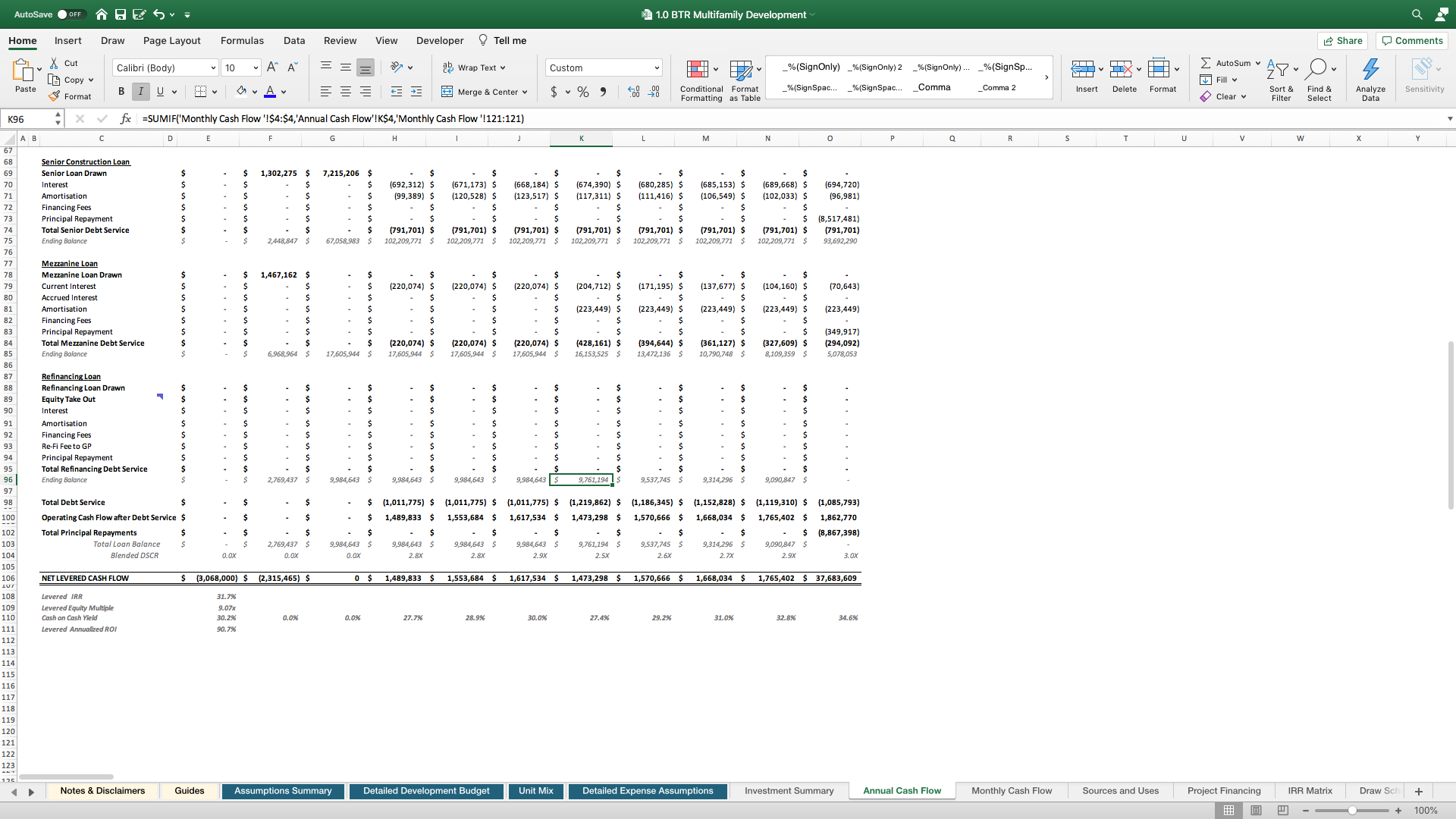Toggle right horizontal alignment
The width and height of the screenshot is (1456, 819).
tap(365, 92)
